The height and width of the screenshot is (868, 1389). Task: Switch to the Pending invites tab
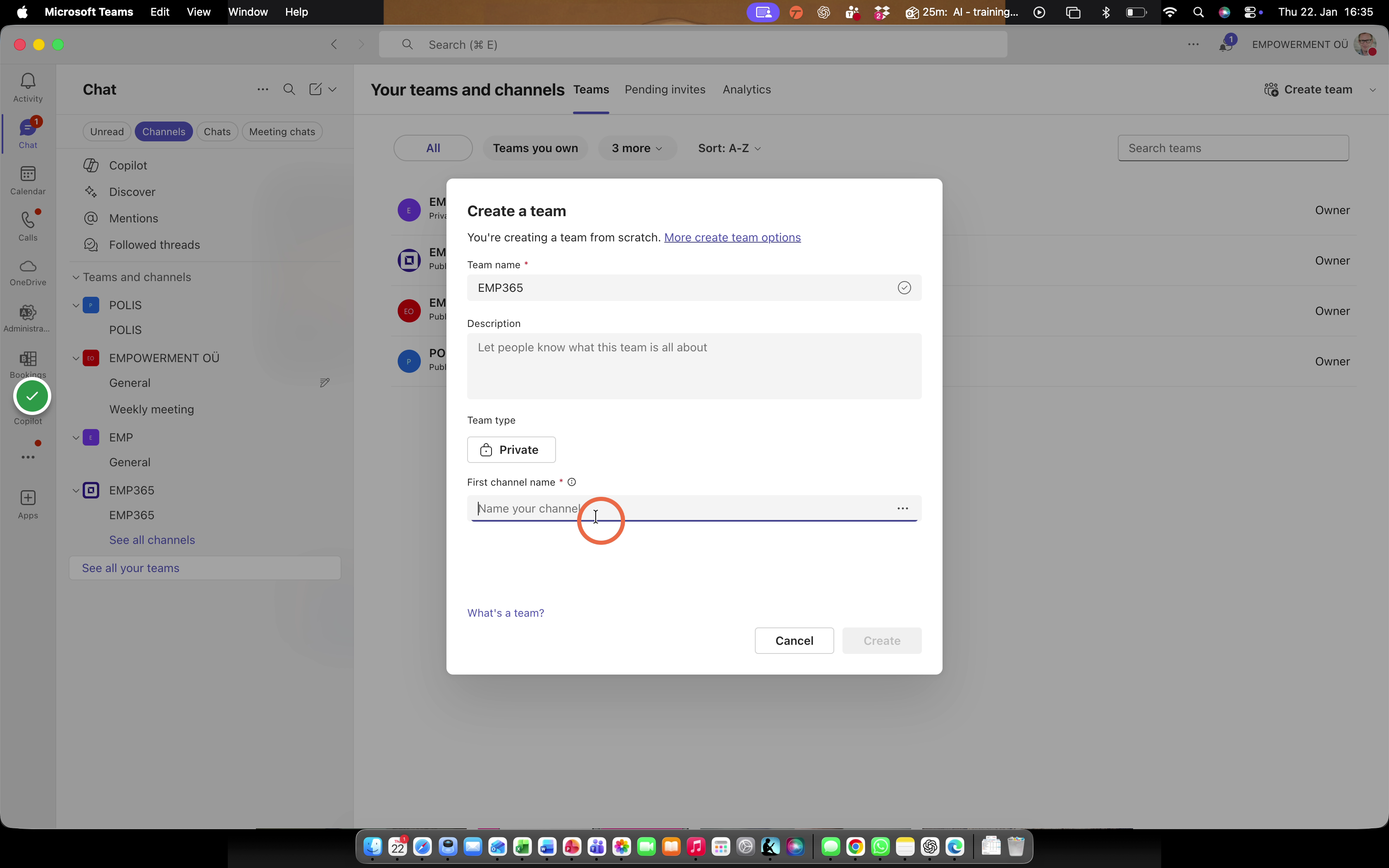665,90
